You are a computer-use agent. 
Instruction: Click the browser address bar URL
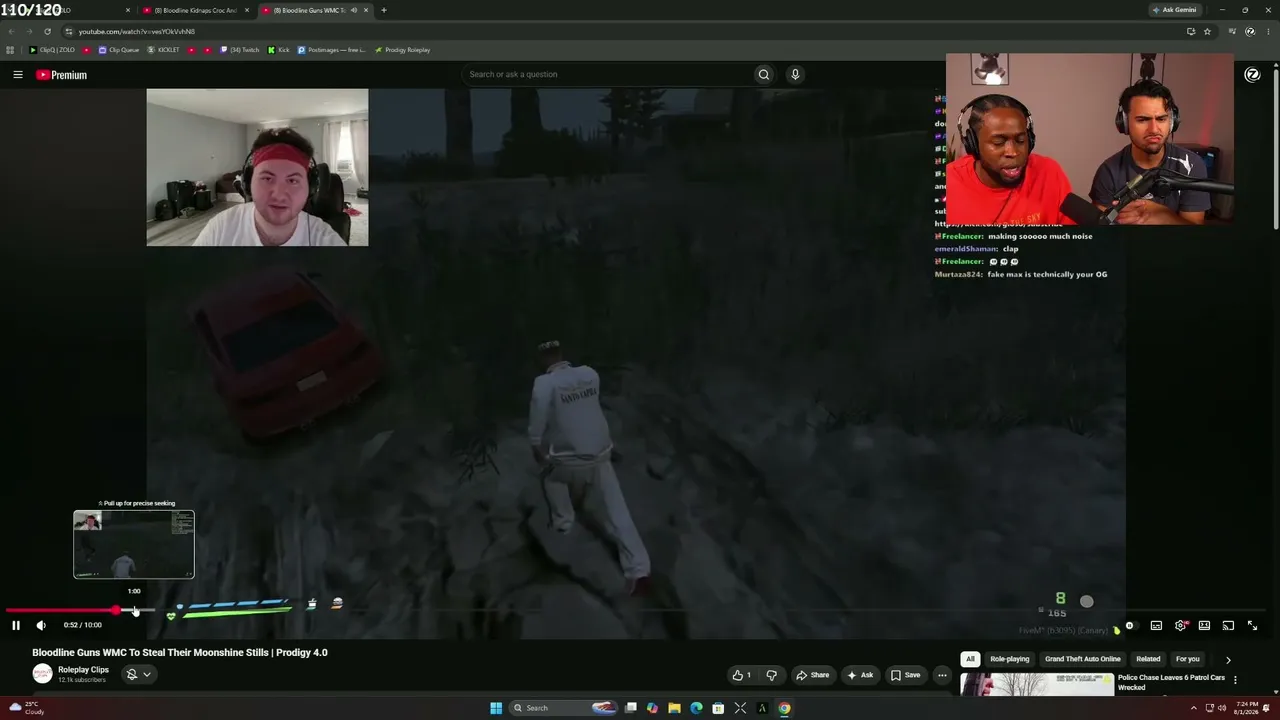[137, 32]
